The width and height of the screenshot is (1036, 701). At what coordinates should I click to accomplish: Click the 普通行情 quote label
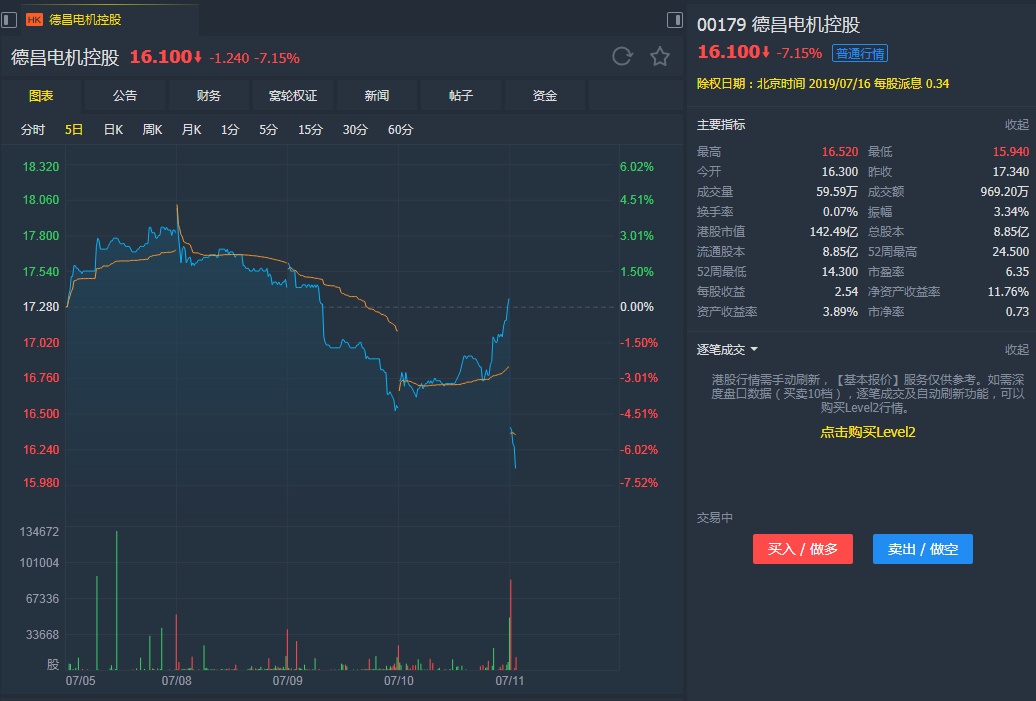pos(860,53)
